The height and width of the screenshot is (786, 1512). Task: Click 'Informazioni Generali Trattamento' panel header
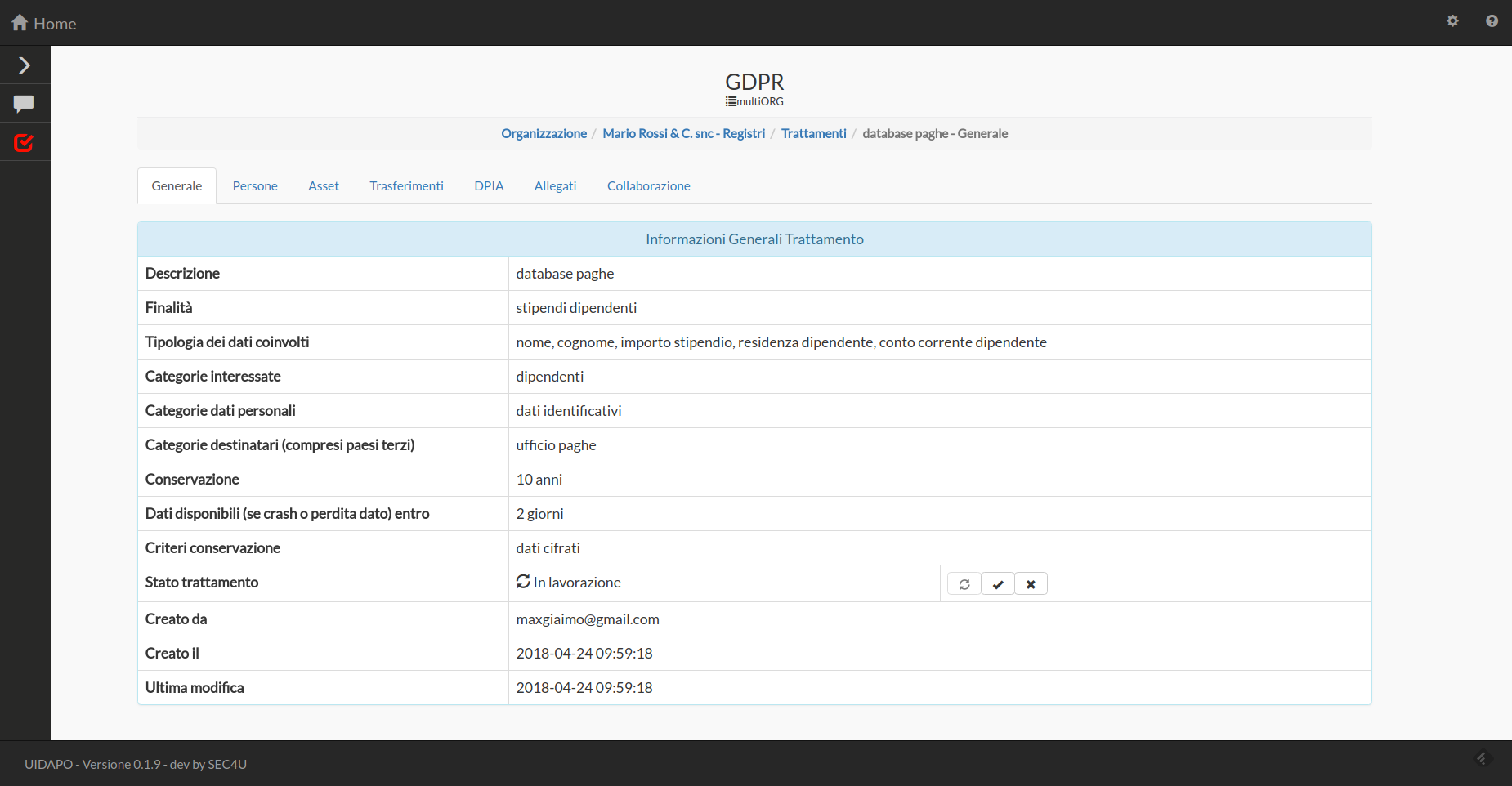(754, 239)
